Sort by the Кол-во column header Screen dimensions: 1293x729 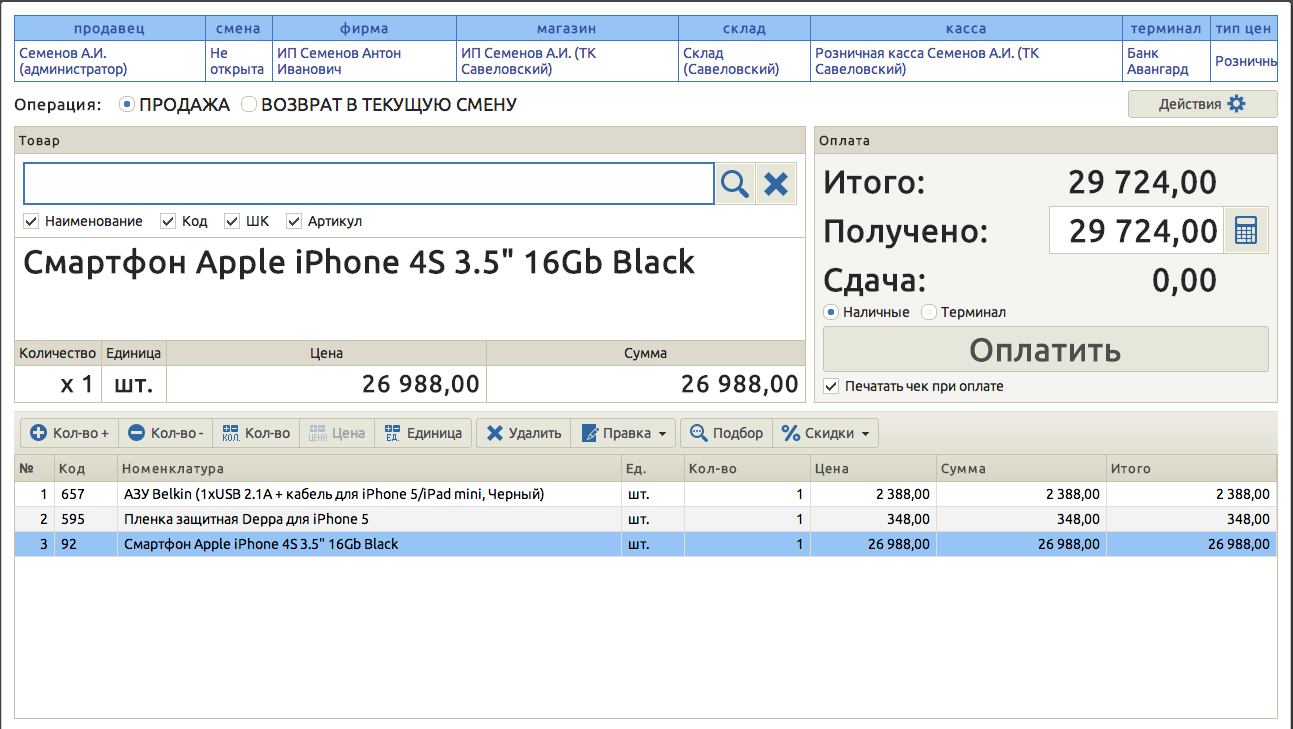coord(747,469)
